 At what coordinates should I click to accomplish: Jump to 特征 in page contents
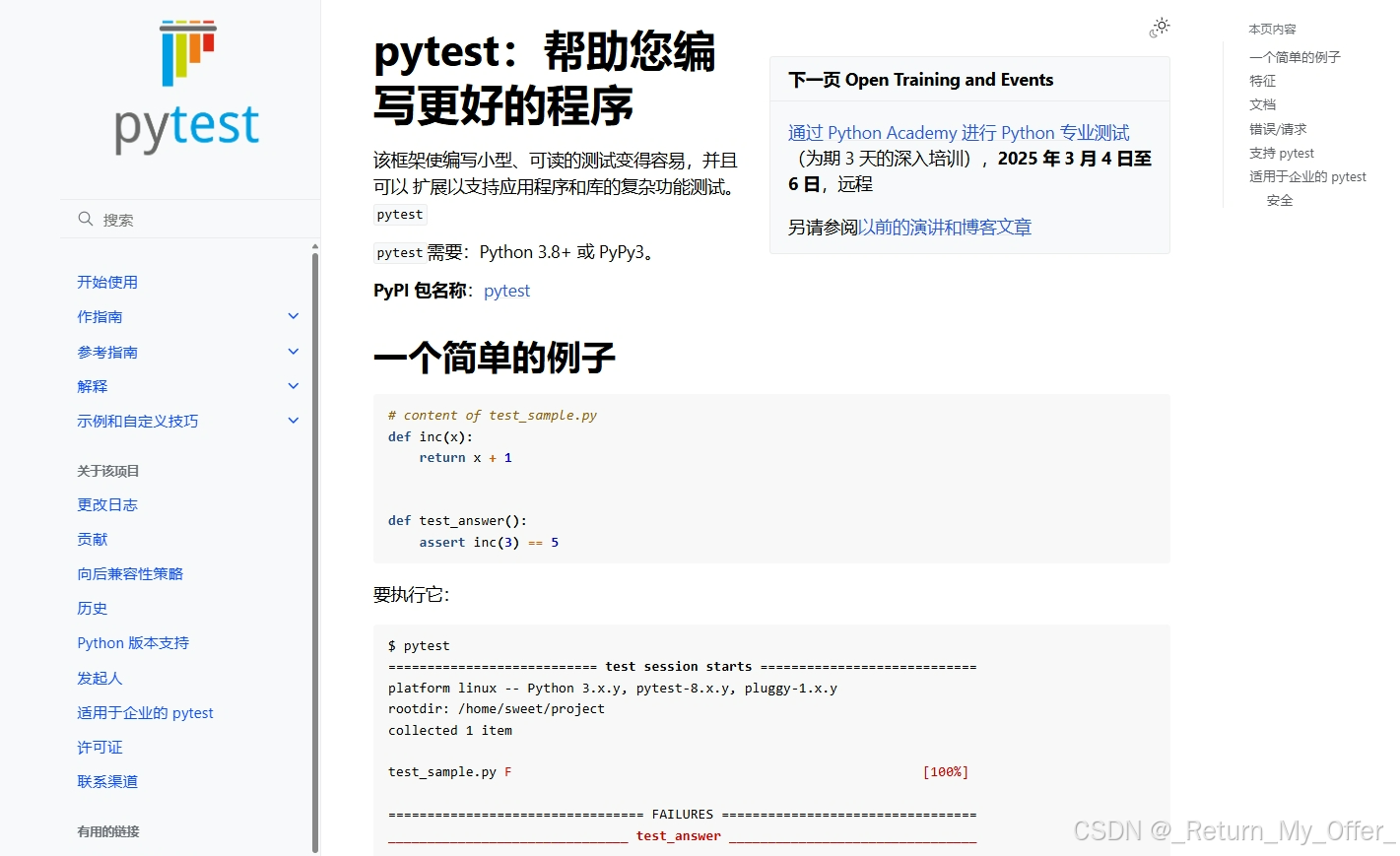pos(1262,81)
